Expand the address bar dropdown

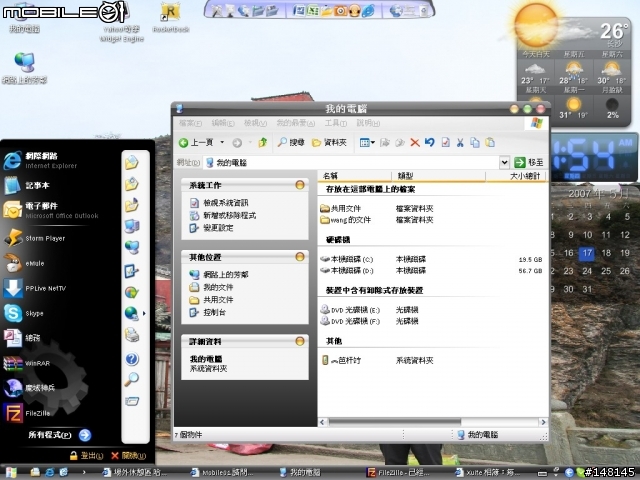tap(504, 162)
